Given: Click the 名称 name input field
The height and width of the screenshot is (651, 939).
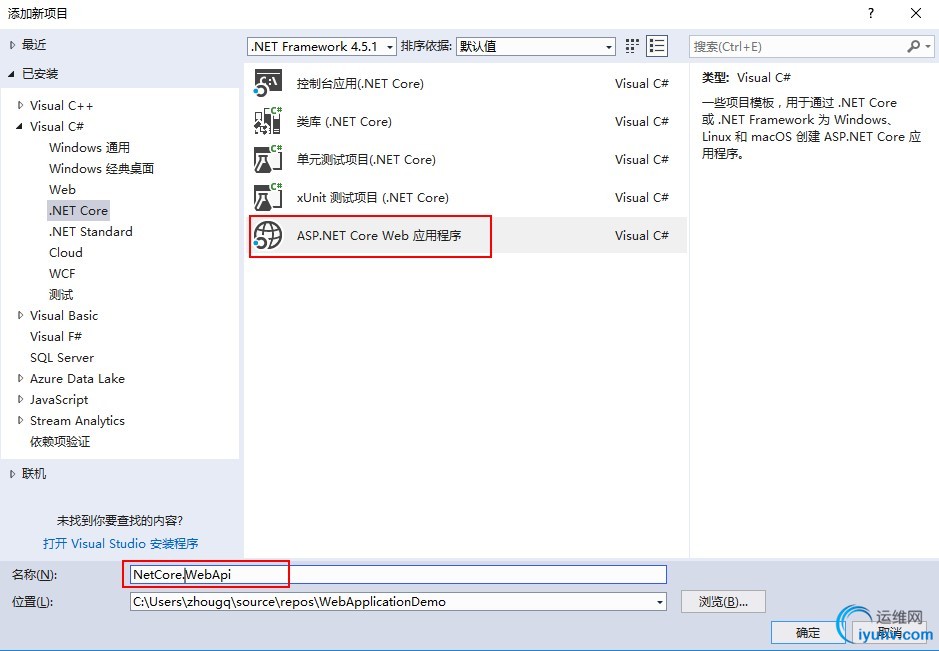Looking at the screenshot, I should 398,574.
